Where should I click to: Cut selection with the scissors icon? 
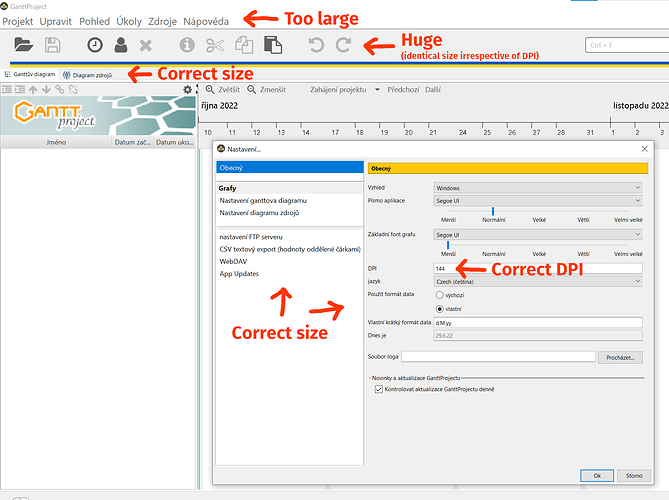point(215,45)
